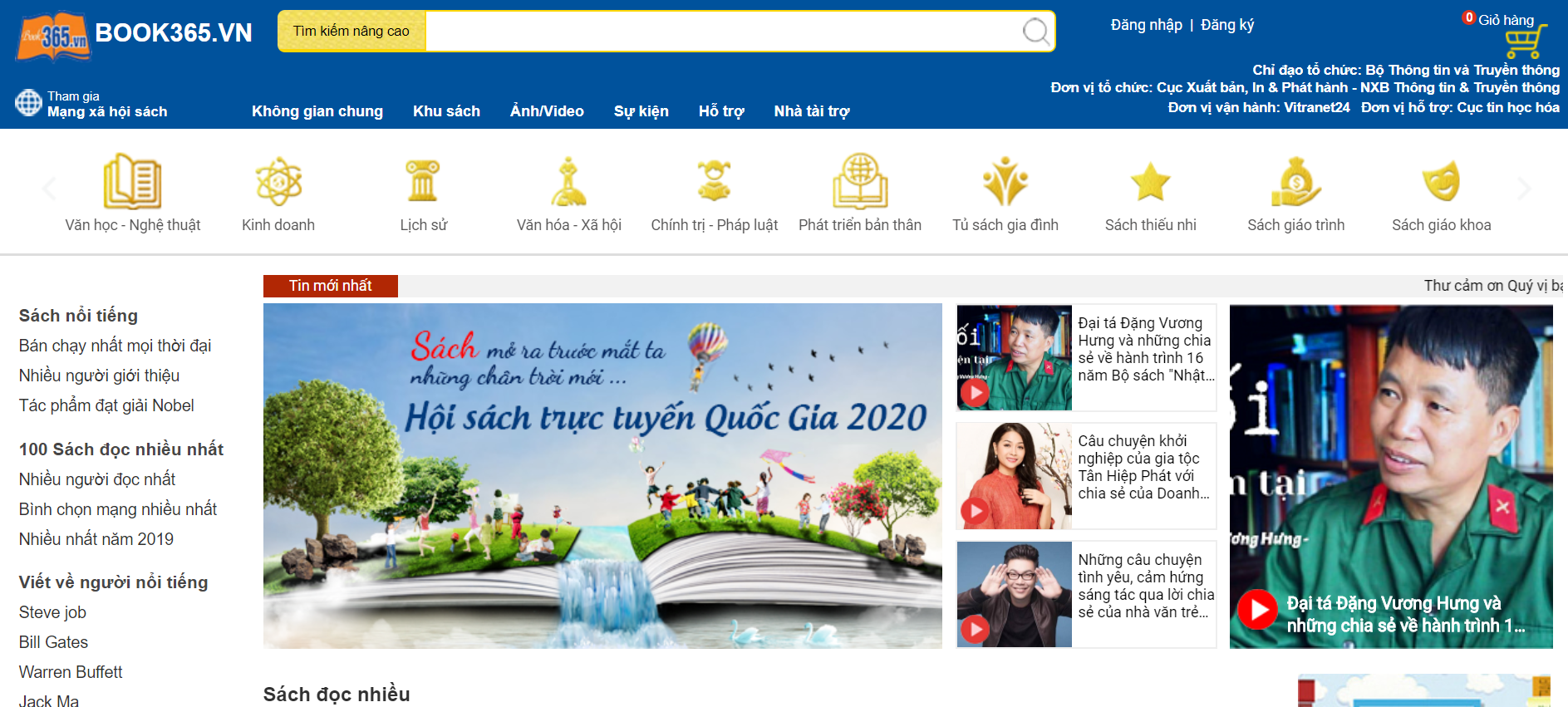Open the Sách thiếu nhi star icon

1150,182
